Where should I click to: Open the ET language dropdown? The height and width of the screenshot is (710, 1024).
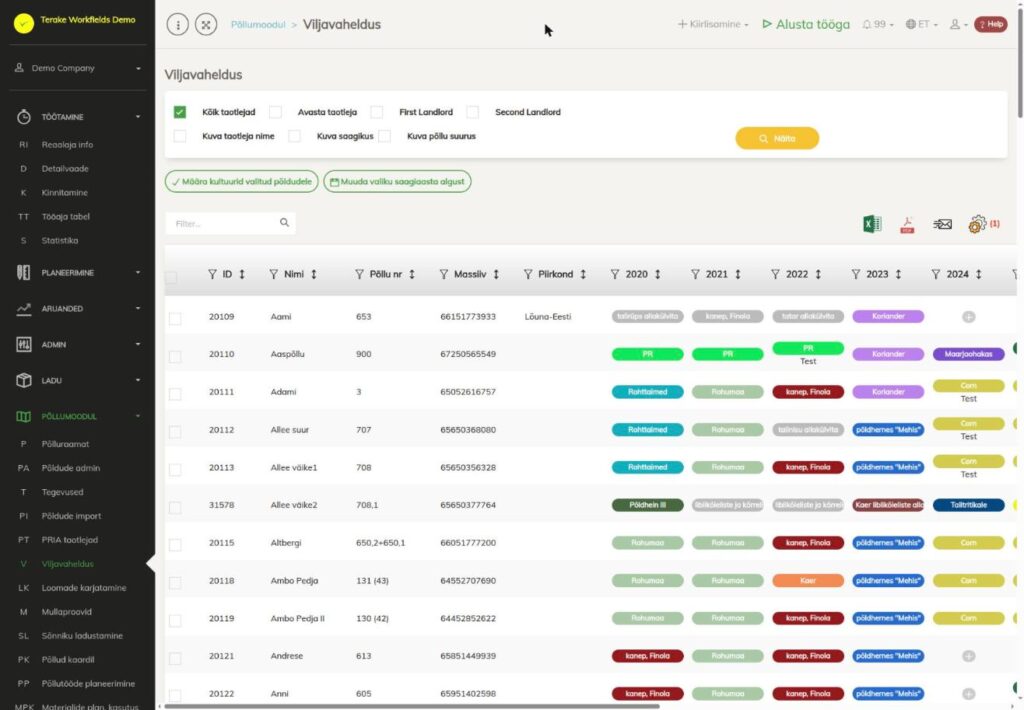pos(921,24)
